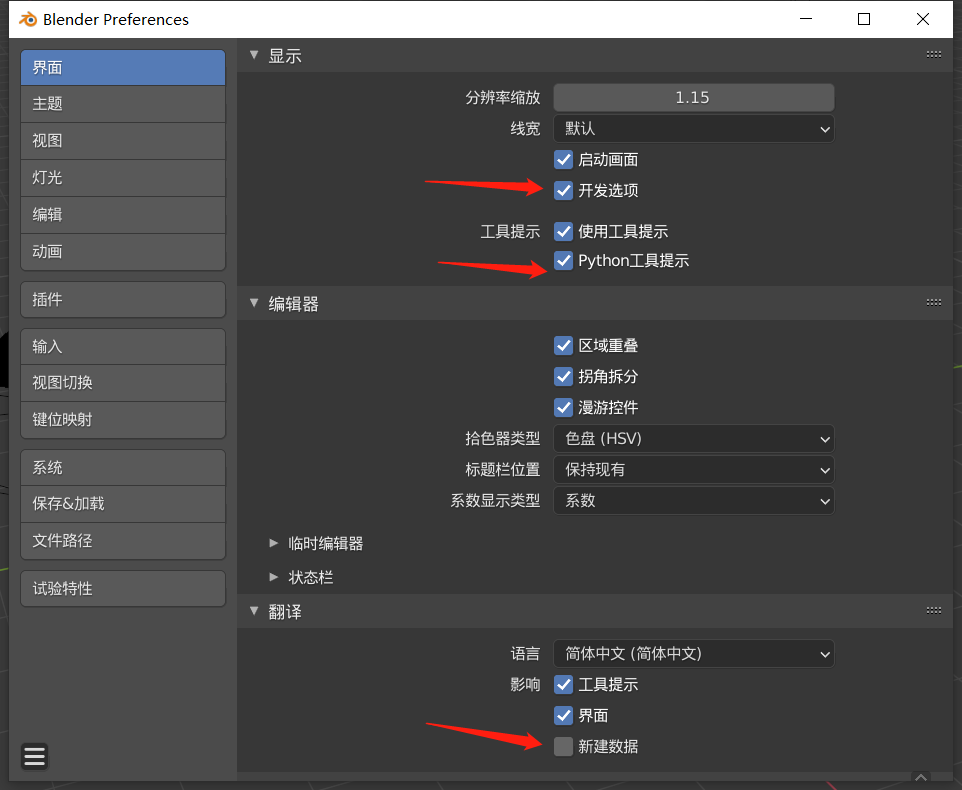Collapse the 翻译 panel
This screenshot has width=962, height=790.
coord(254,611)
